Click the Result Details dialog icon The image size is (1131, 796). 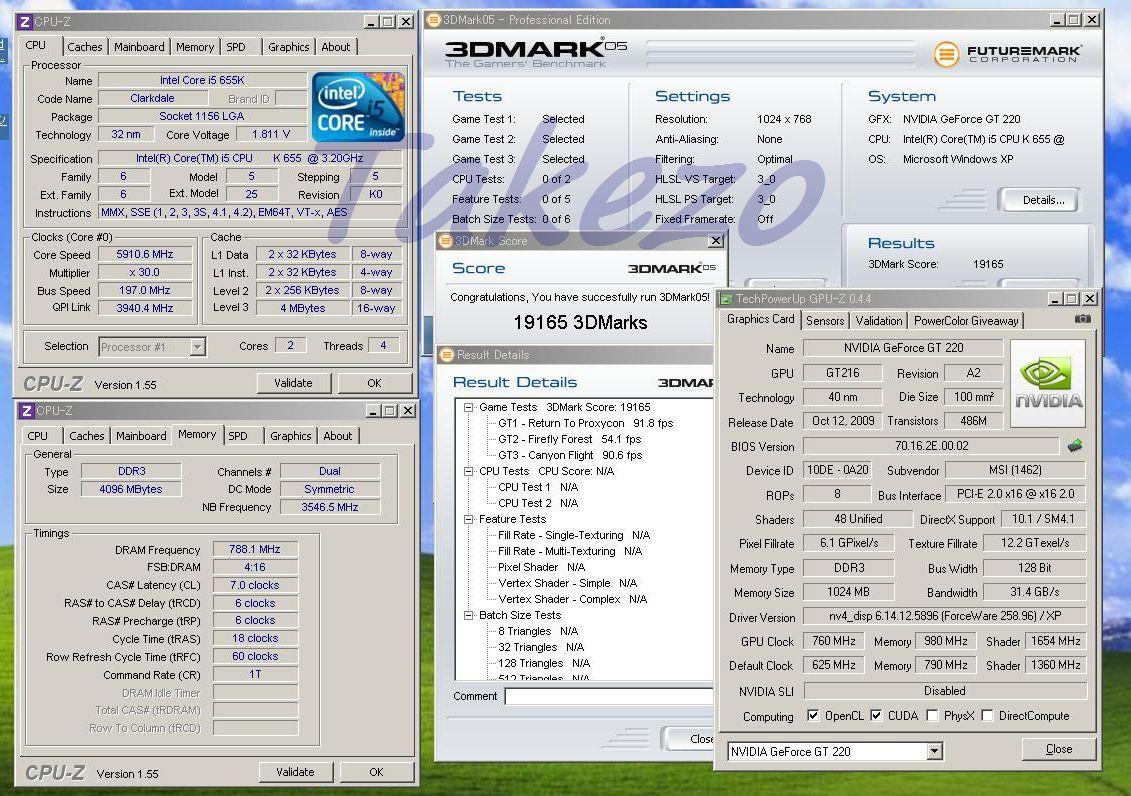click(x=447, y=355)
